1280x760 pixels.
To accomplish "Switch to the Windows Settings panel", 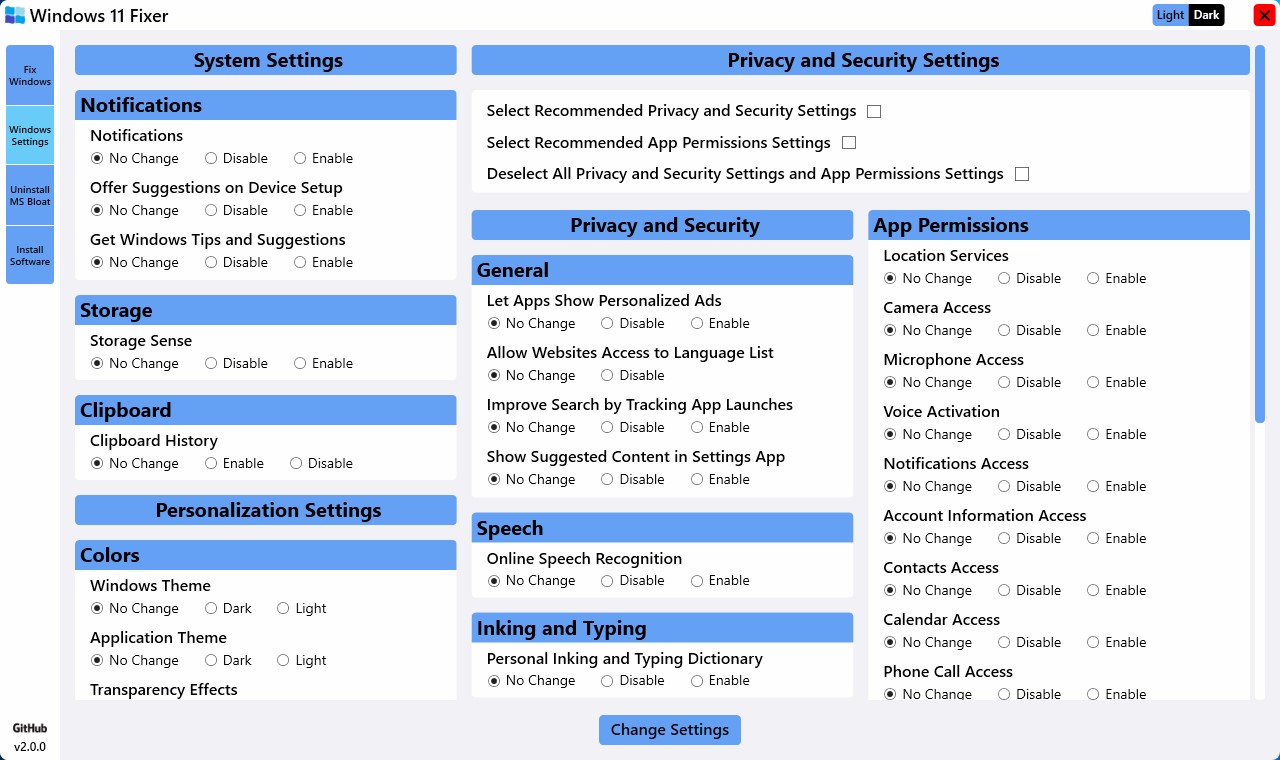I will 30,134.
